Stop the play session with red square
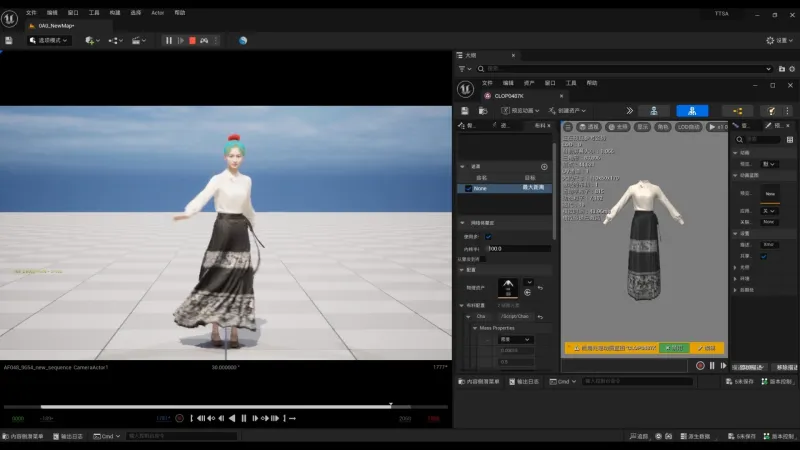800x450 pixels. [x=192, y=40]
